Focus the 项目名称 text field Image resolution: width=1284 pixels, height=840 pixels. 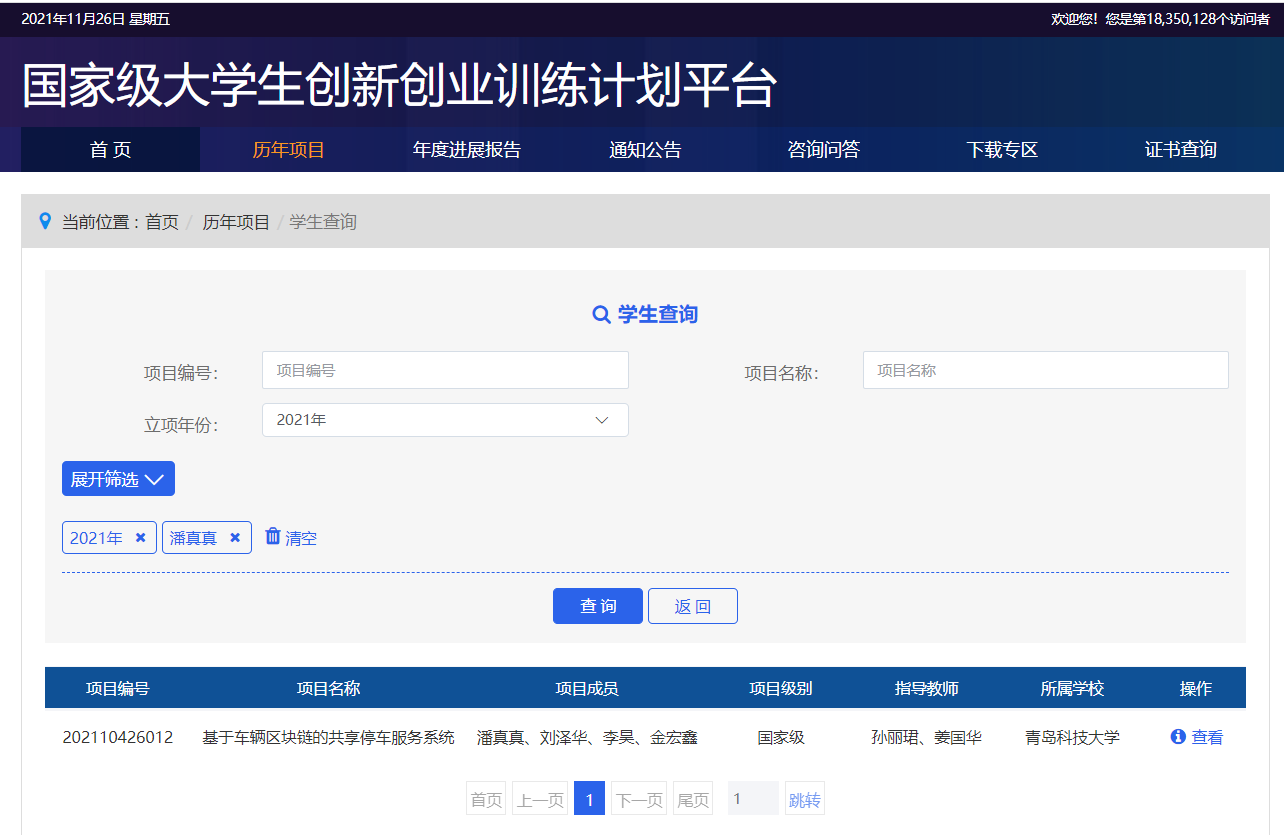[1045, 370]
